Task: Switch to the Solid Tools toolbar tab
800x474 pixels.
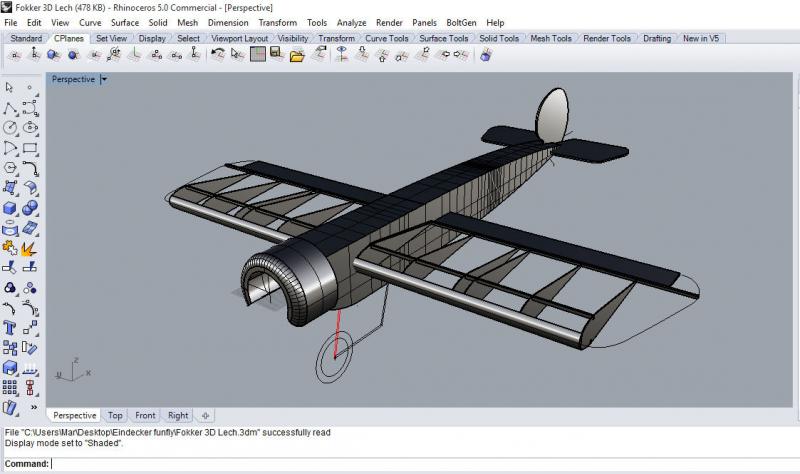Action: [498, 38]
